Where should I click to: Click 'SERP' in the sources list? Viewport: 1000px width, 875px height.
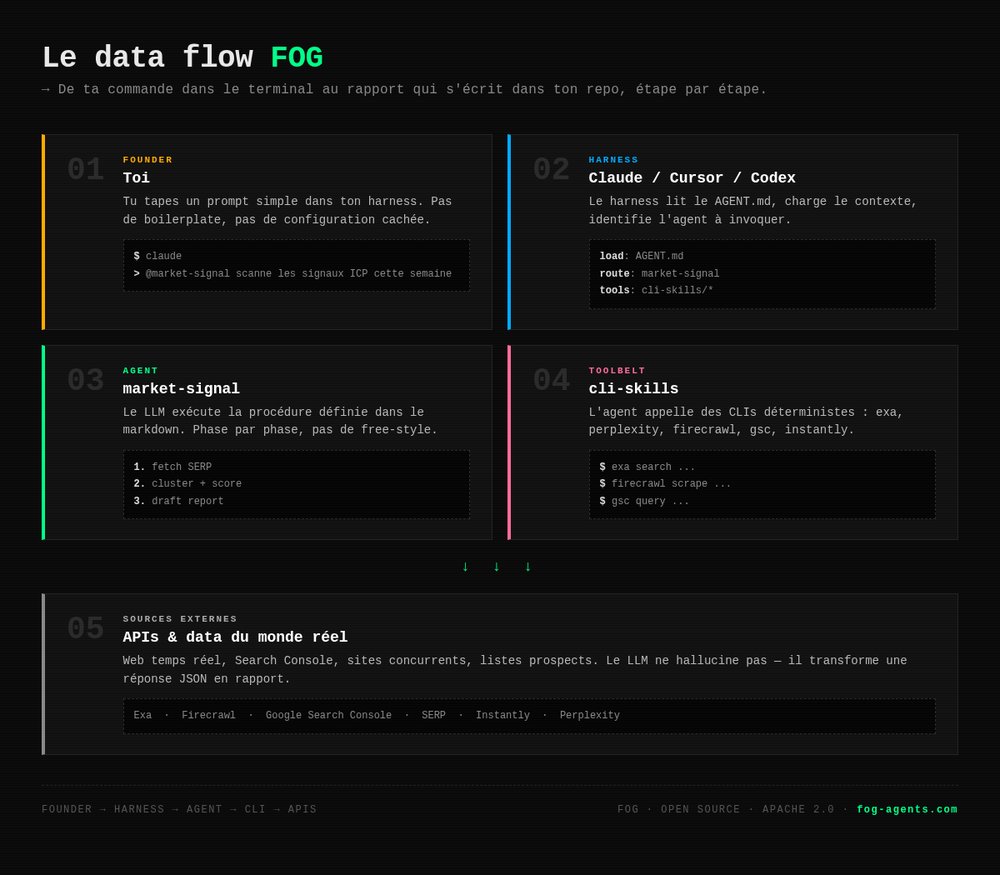point(434,715)
